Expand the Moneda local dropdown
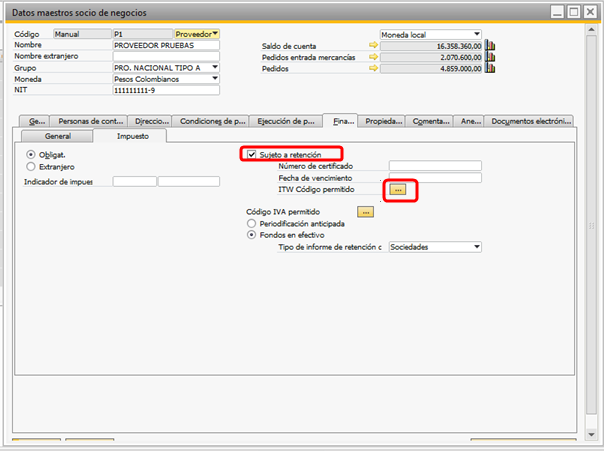The image size is (606, 453). tap(477, 34)
